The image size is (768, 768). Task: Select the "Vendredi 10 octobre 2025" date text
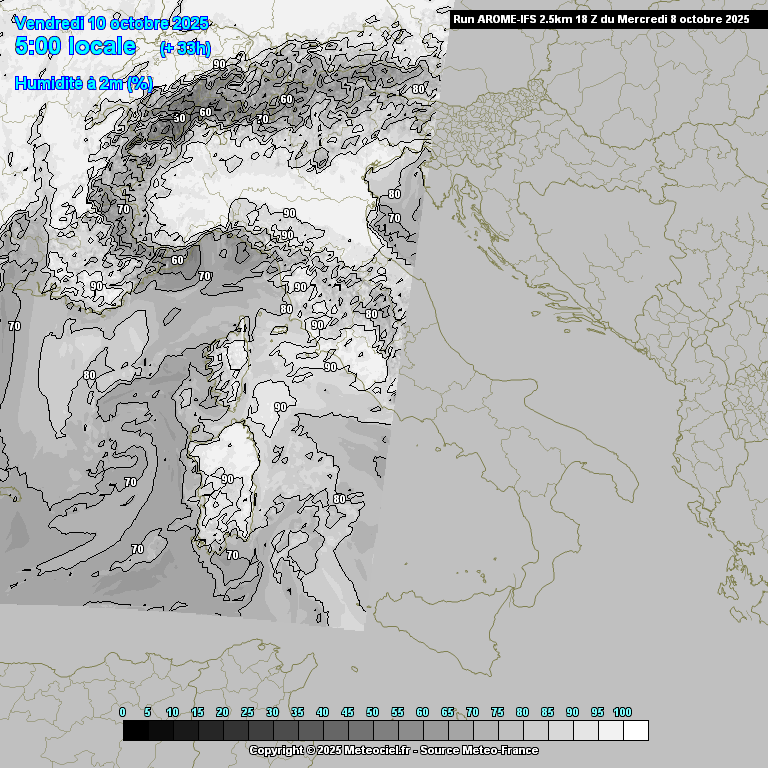111,23
